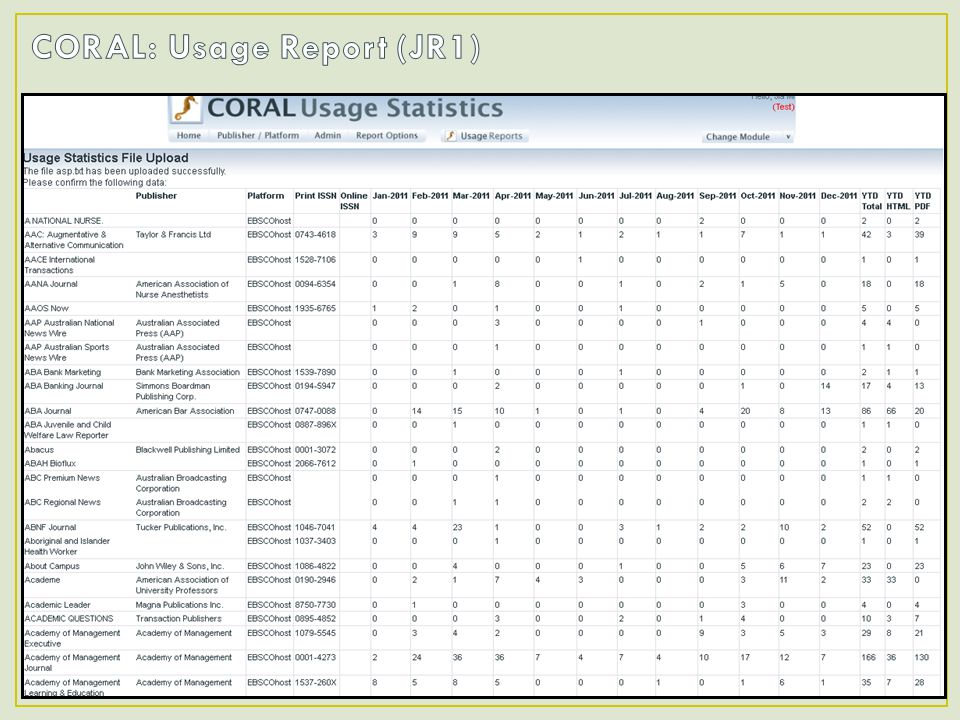Click the Feb-2011 column header
The image size is (960, 720).
click(430, 196)
